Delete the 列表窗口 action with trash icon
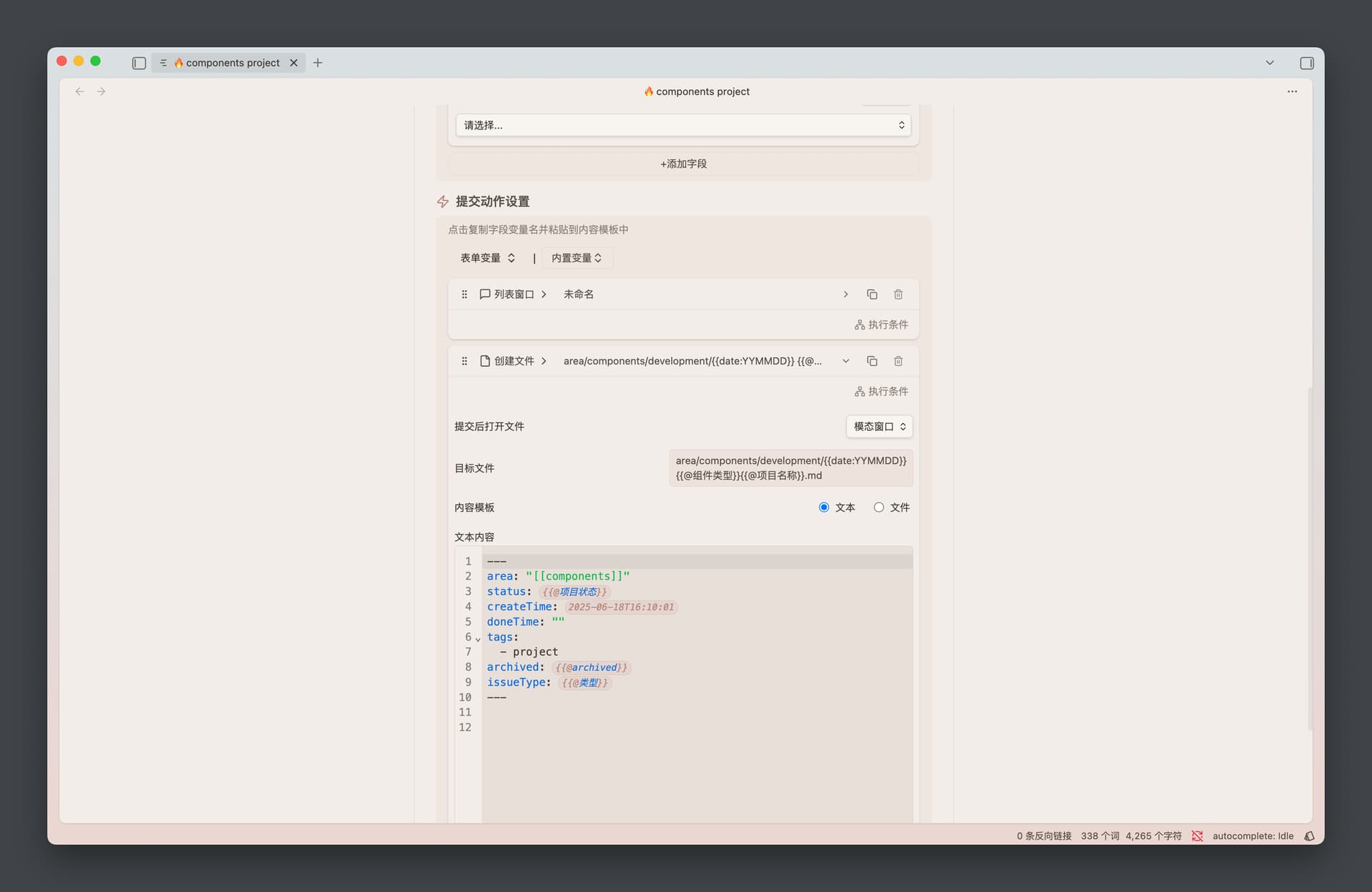This screenshot has width=1372, height=892. tap(898, 294)
